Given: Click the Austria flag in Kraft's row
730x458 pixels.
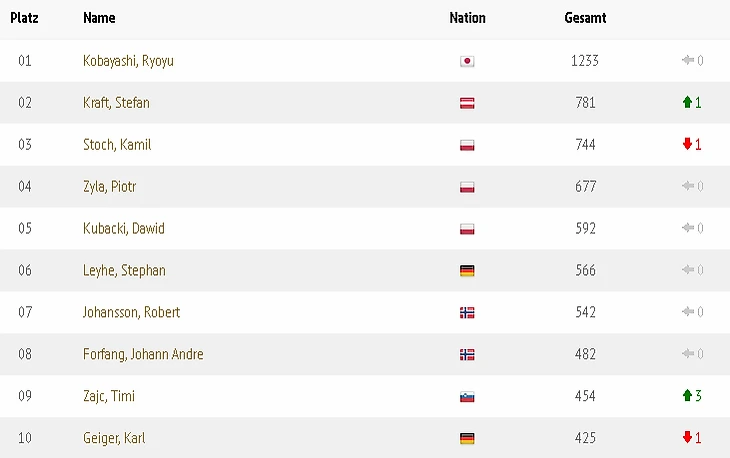Looking at the screenshot, I should (x=467, y=103).
